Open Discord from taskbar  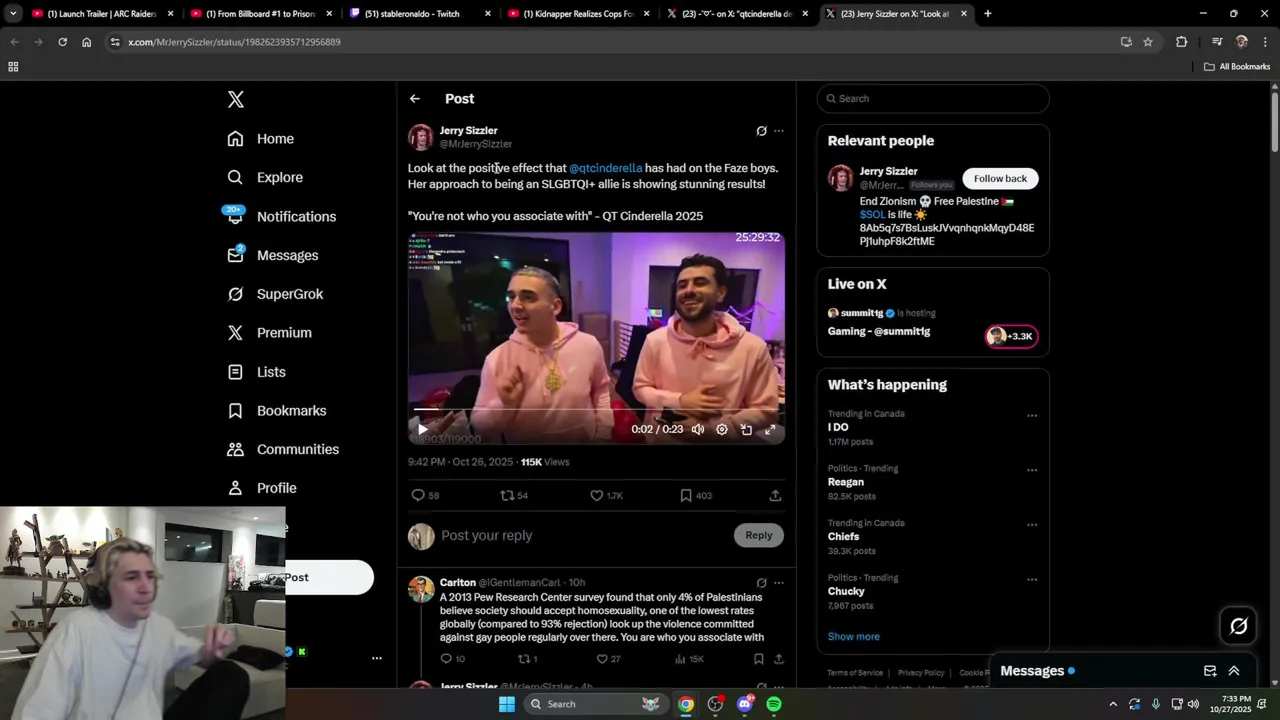click(x=744, y=704)
